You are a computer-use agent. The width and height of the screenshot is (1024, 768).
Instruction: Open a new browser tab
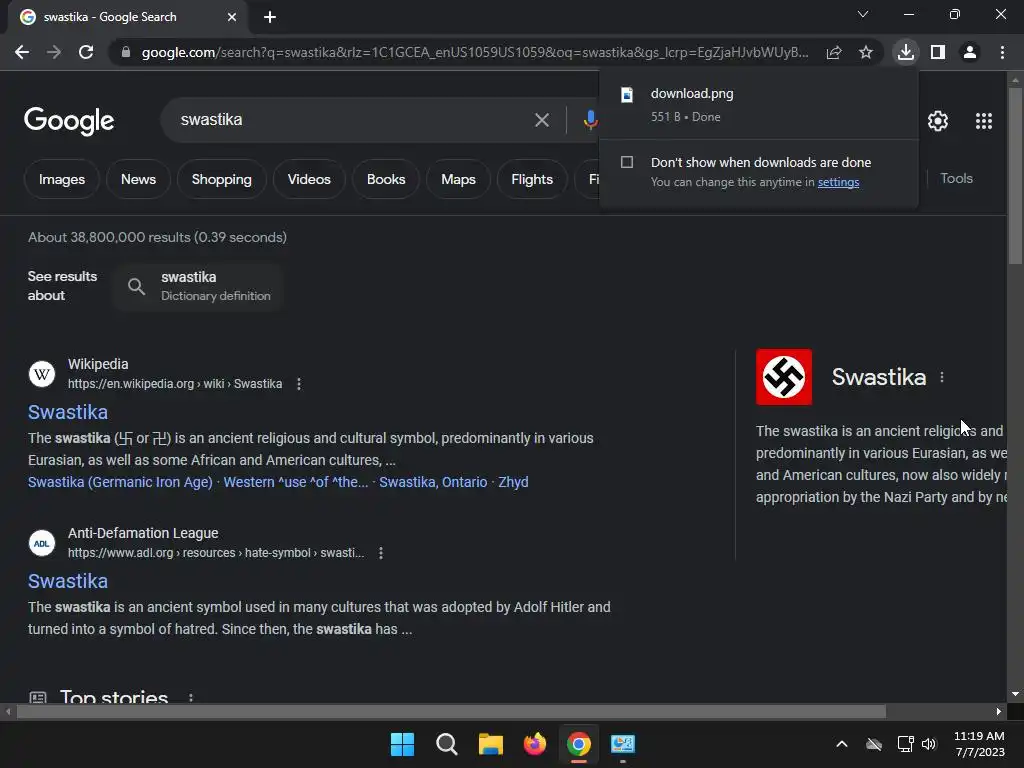(270, 17)
